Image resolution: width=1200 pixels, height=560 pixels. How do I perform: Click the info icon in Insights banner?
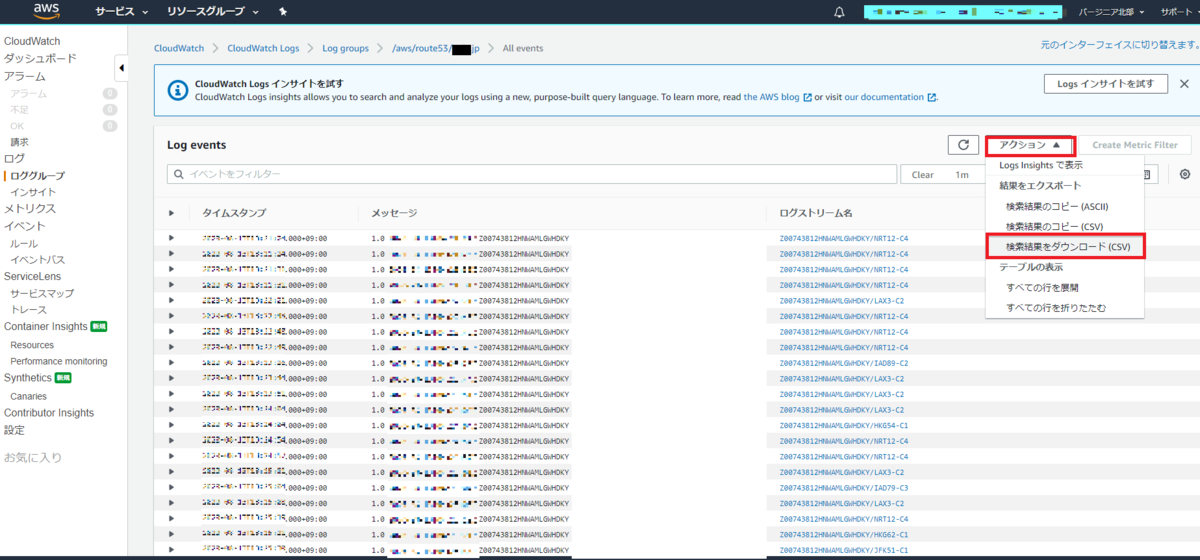[176, 91]
